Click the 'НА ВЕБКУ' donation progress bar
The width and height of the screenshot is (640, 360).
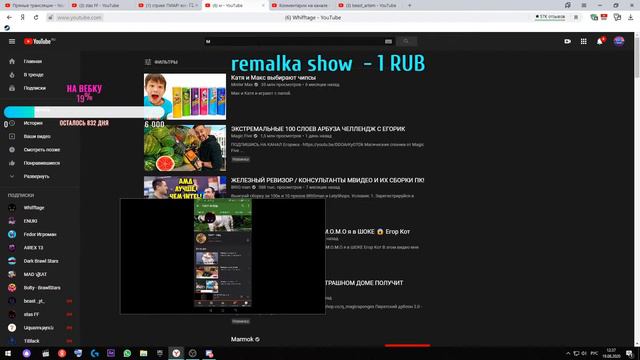pos(84,111)
